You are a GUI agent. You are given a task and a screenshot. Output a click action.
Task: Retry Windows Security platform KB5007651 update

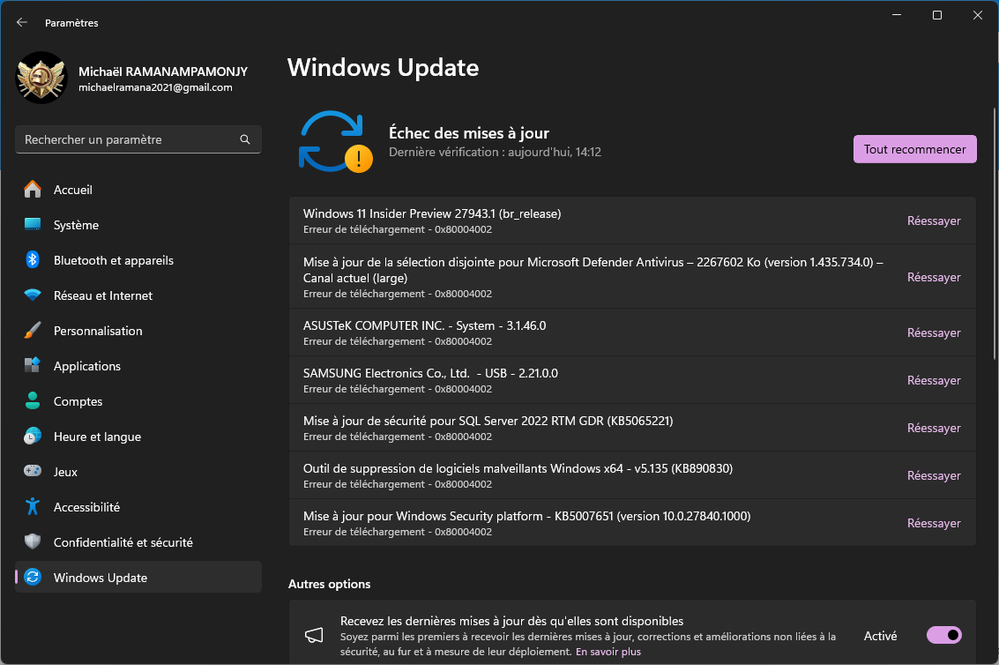point(933,523)
